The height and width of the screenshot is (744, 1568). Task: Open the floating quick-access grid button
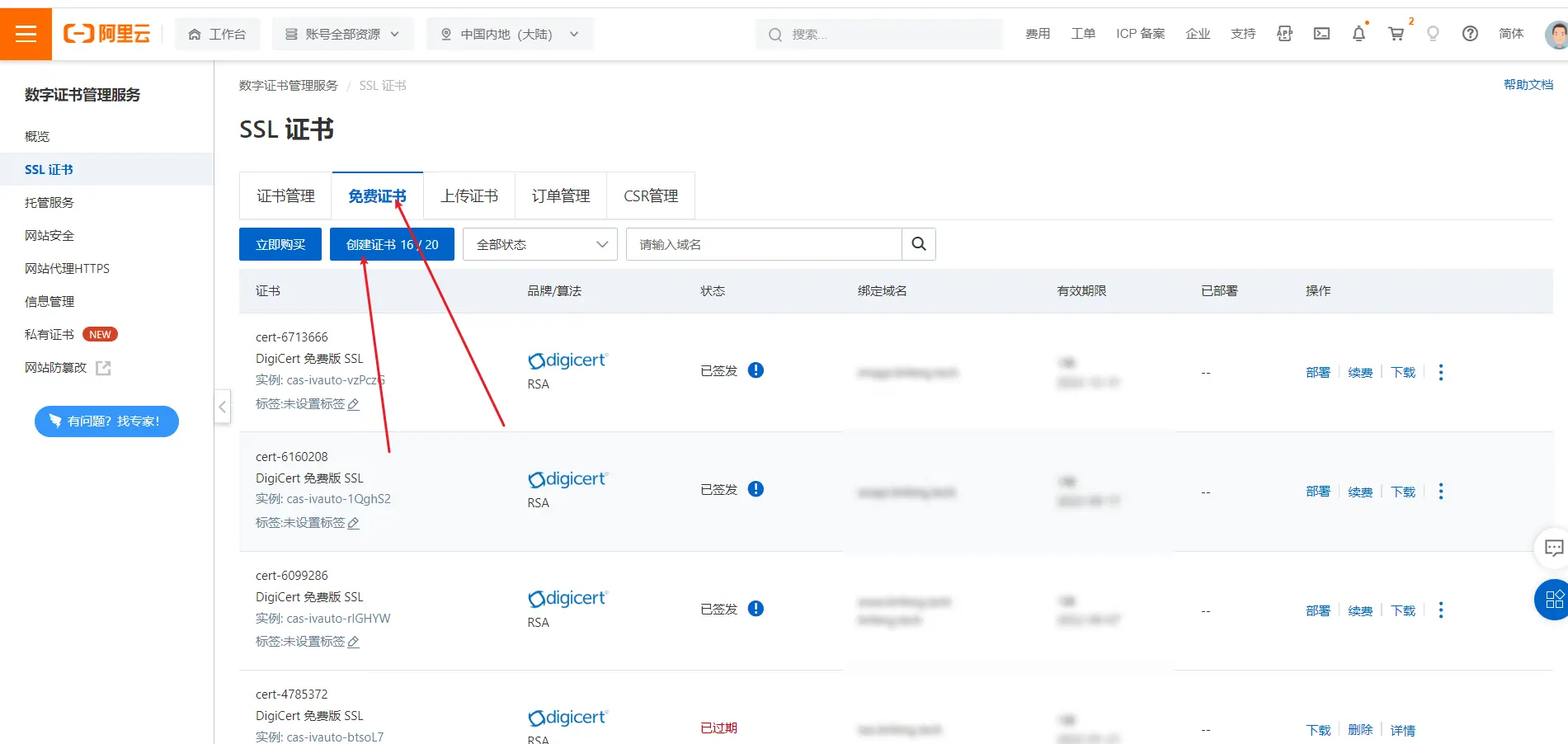1553,600
